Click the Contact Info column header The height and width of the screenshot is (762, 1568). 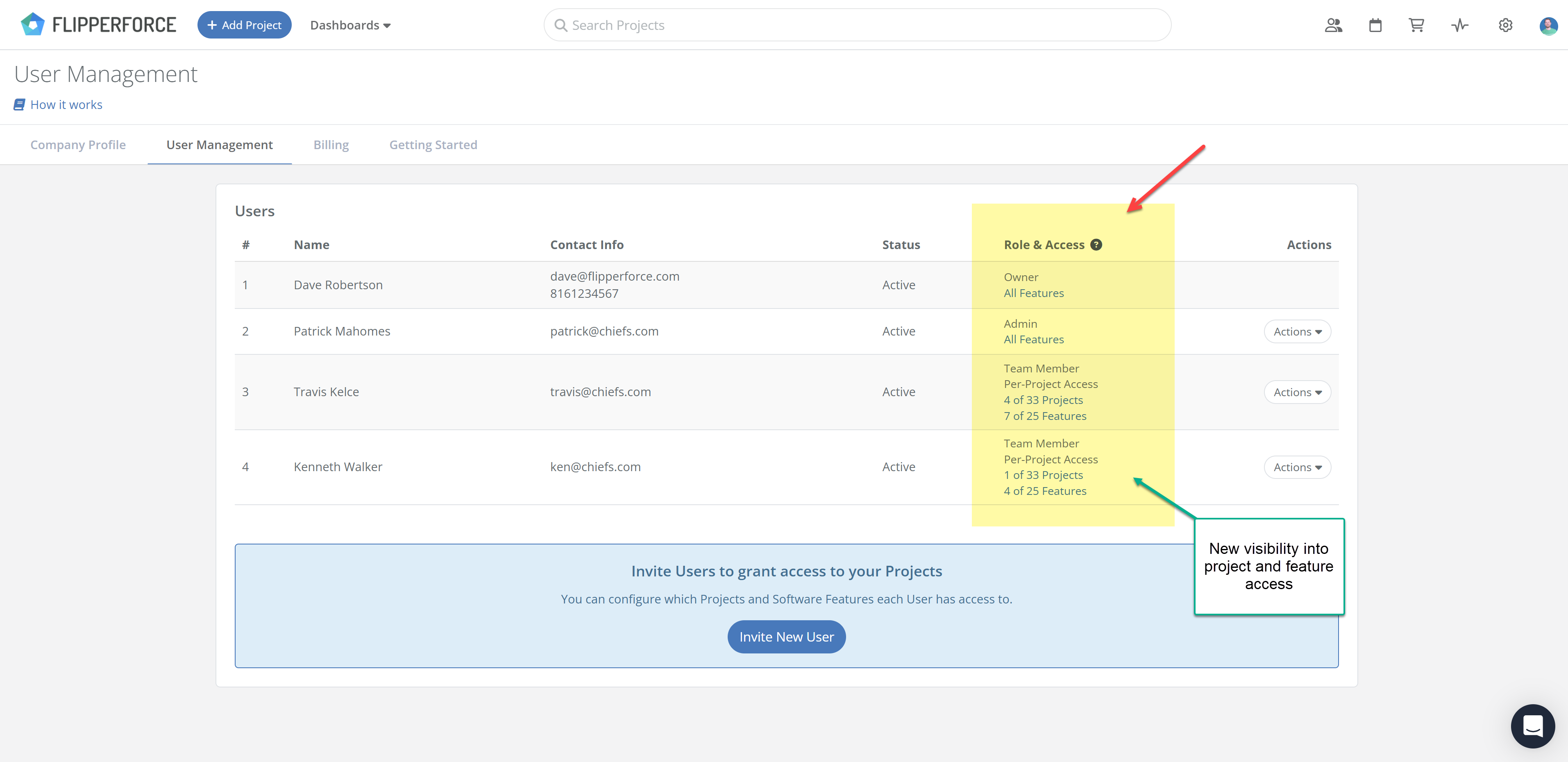[587, 245]
